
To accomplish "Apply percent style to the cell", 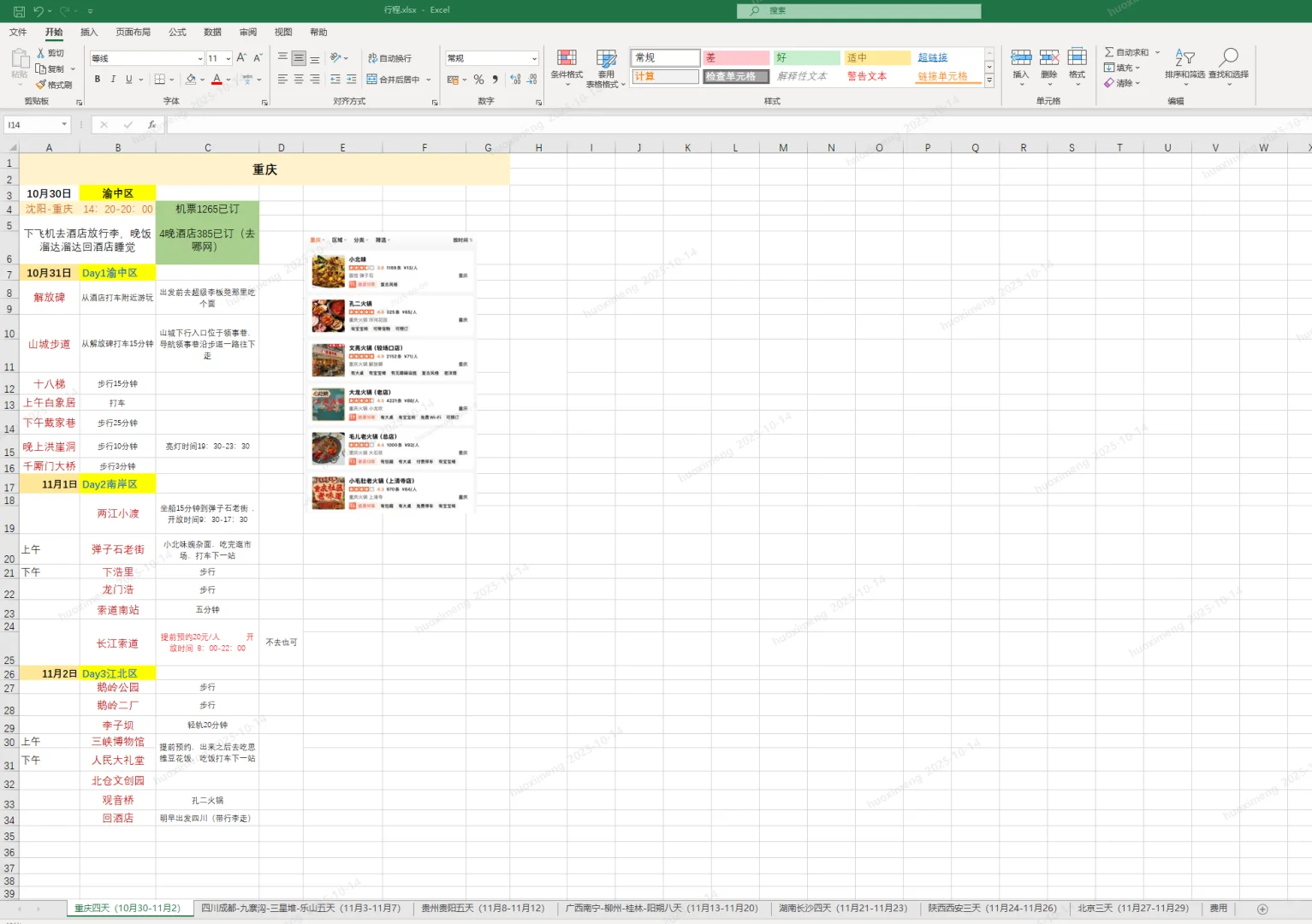I will coord(478,80).
